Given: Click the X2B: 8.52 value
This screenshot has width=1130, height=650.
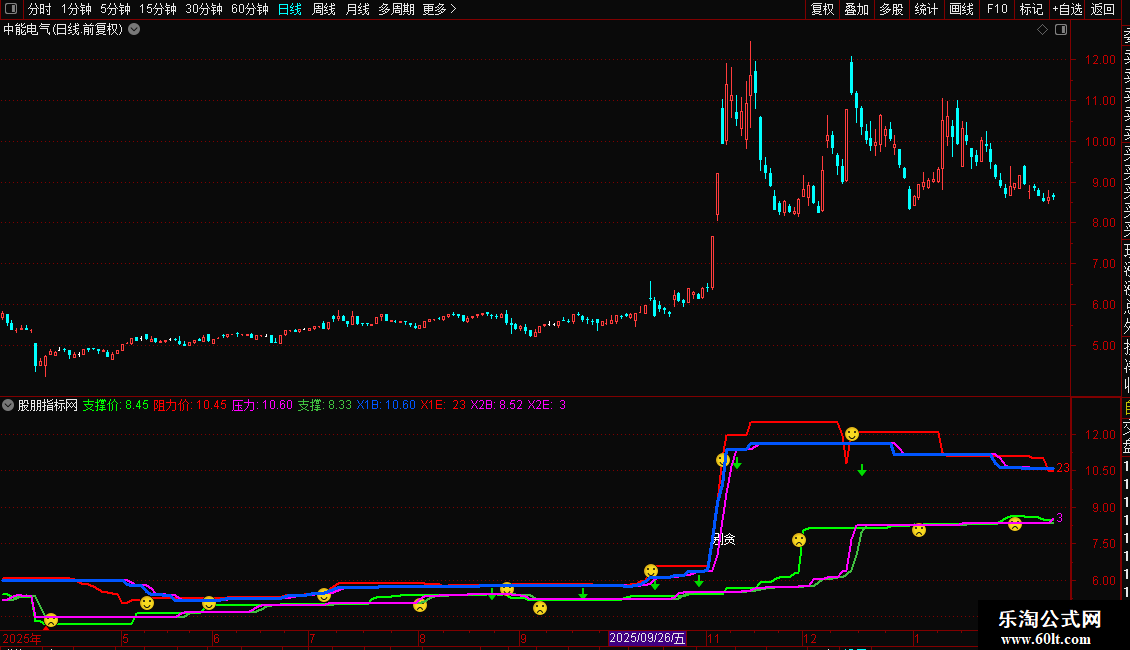Looking at the screenshot, I should pyautogui.click(x=497, y=405).
